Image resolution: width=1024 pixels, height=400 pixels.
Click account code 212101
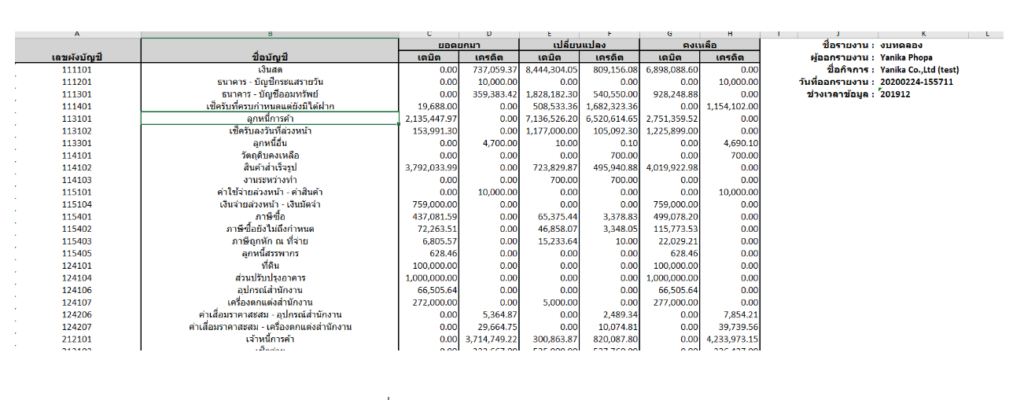77,339
